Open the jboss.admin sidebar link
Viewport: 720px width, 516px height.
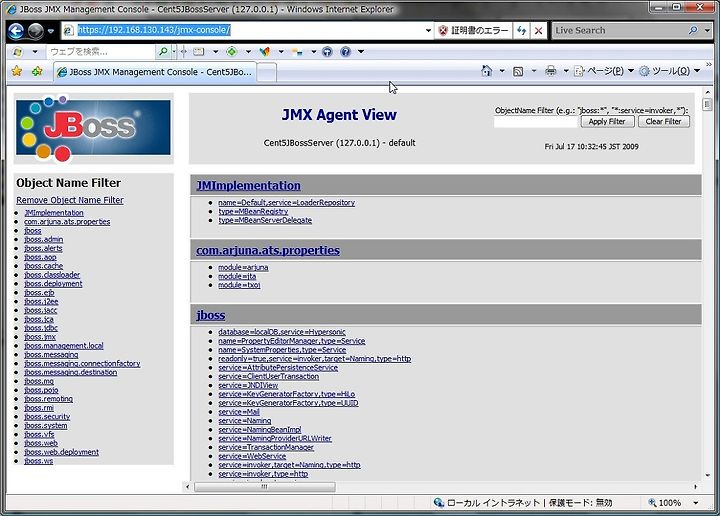point(44,240)
